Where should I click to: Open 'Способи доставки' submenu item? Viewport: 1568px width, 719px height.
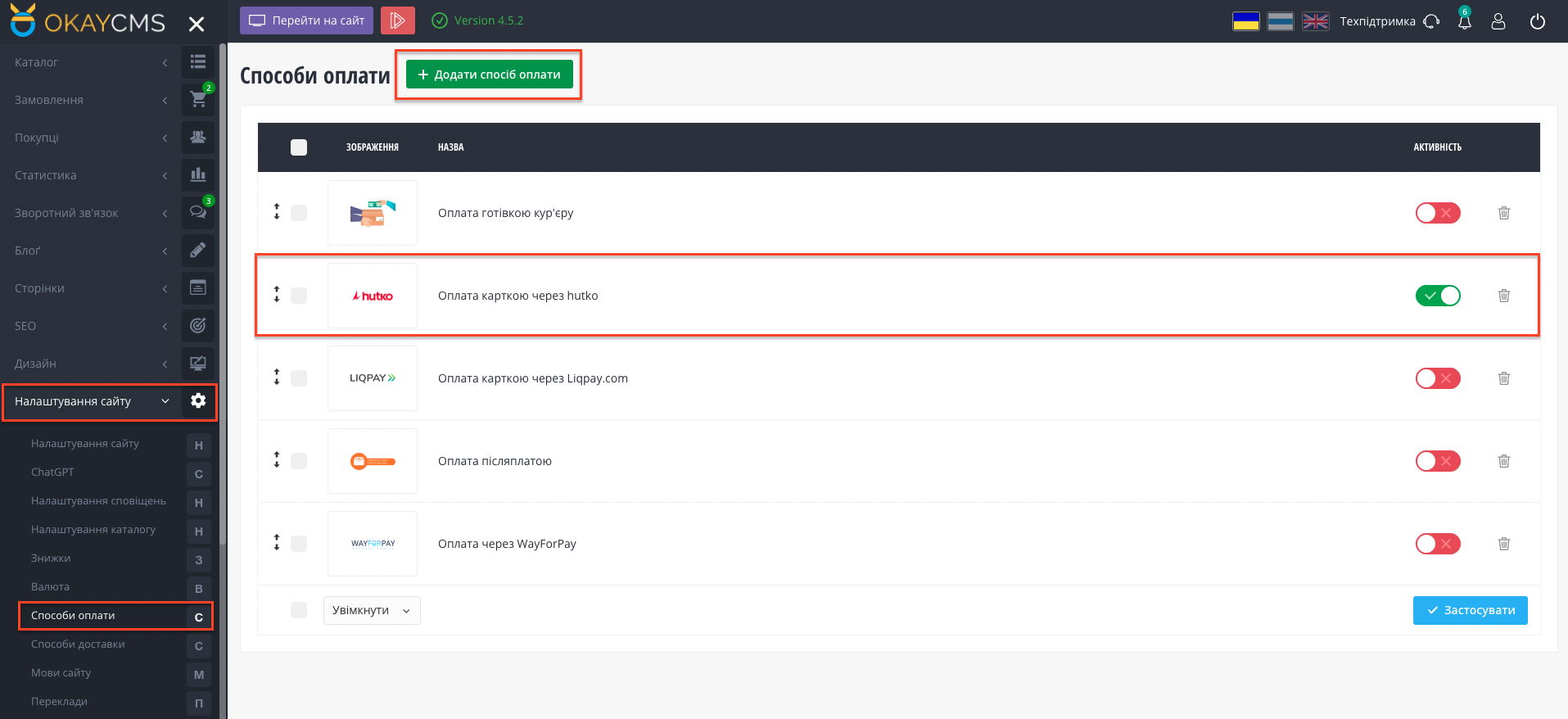(x=78, y=644)
